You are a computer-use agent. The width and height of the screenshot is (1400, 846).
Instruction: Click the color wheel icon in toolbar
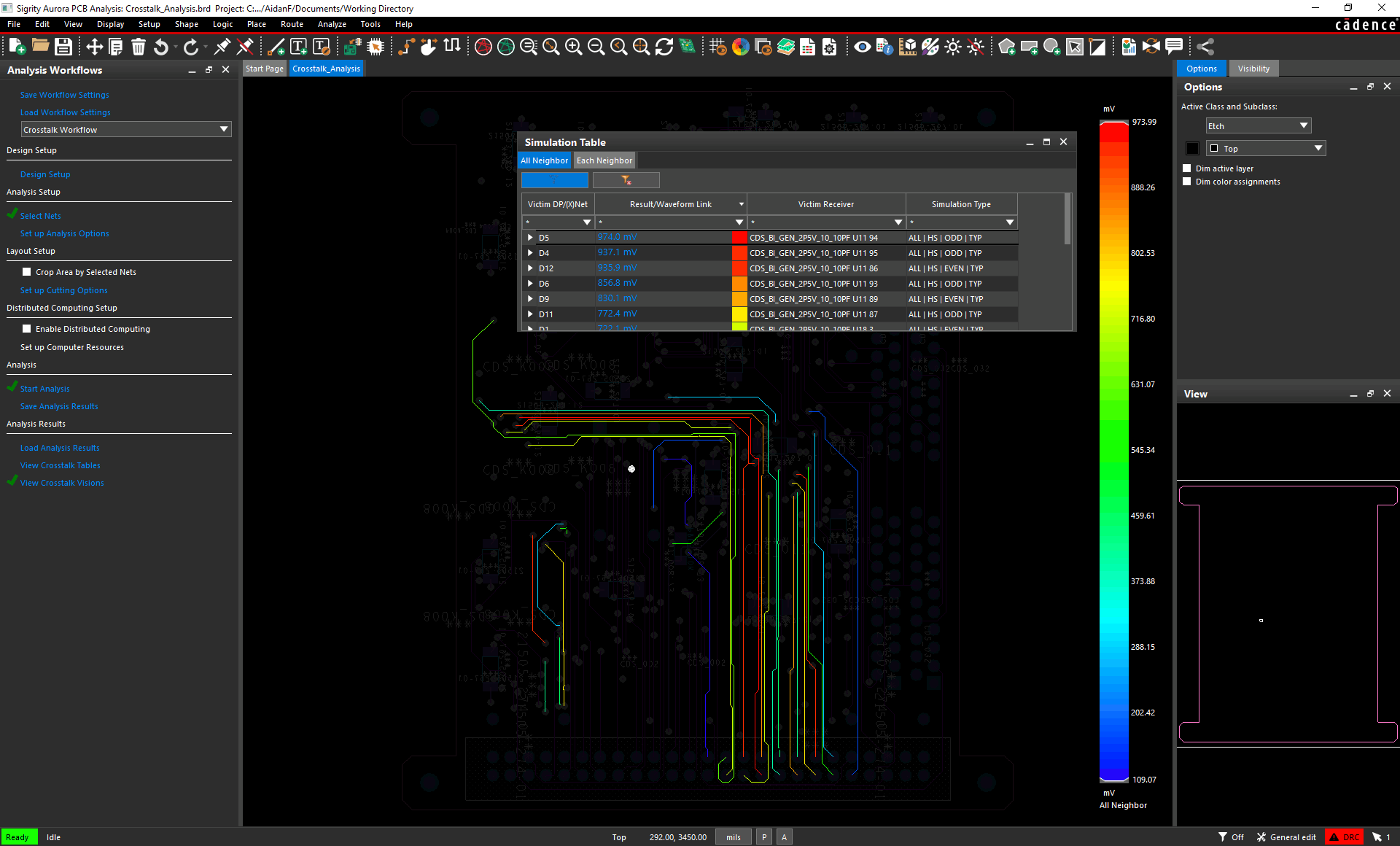(x=741, y=47)
